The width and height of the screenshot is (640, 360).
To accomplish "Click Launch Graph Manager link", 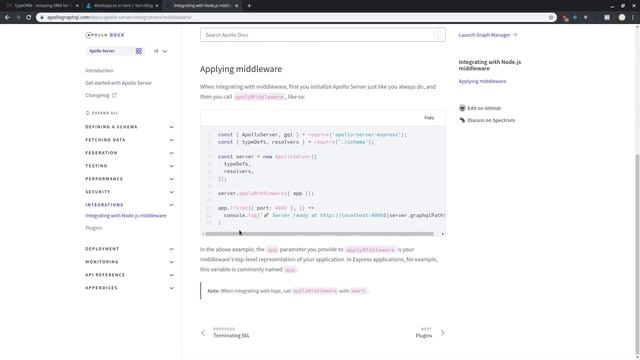I will (x=488, y=35).
